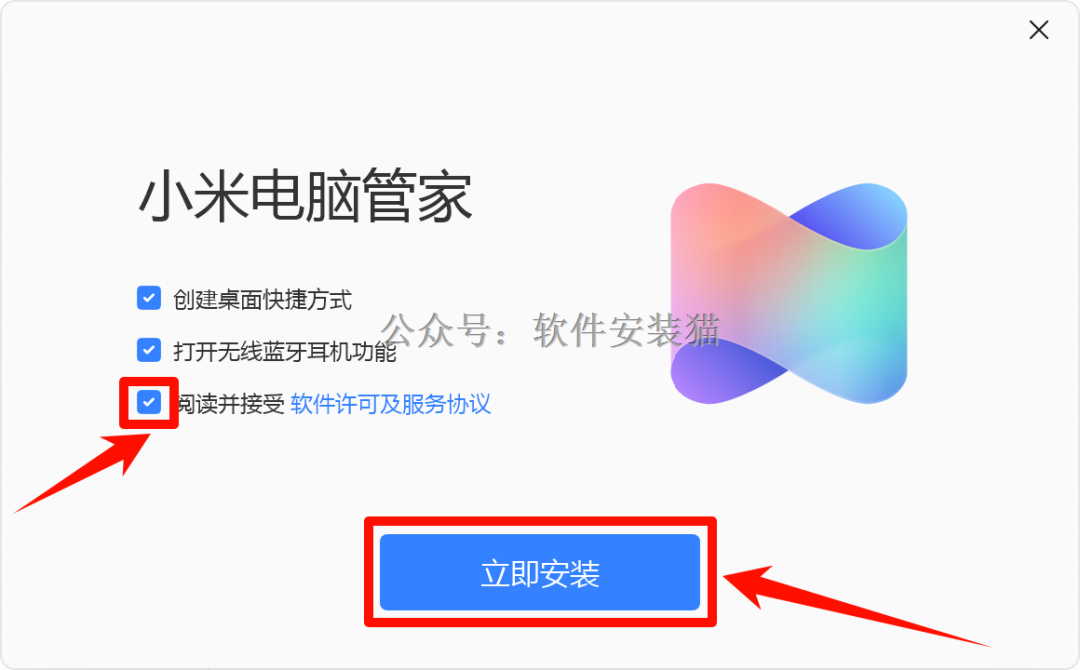Click the 立即安装 install button
The height and width of the screenshot is (670, 1080).
pyautogui.click(x=540, y=572)
